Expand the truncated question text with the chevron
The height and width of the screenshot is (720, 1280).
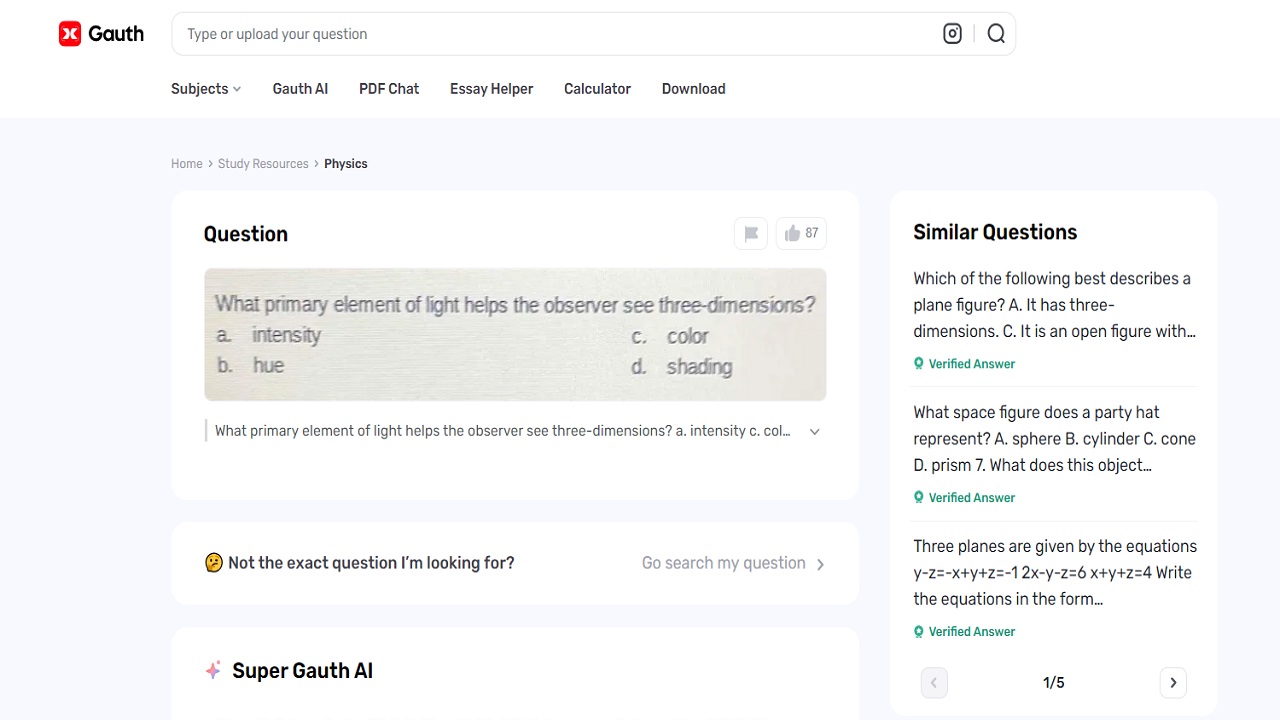tap(814, 431)
